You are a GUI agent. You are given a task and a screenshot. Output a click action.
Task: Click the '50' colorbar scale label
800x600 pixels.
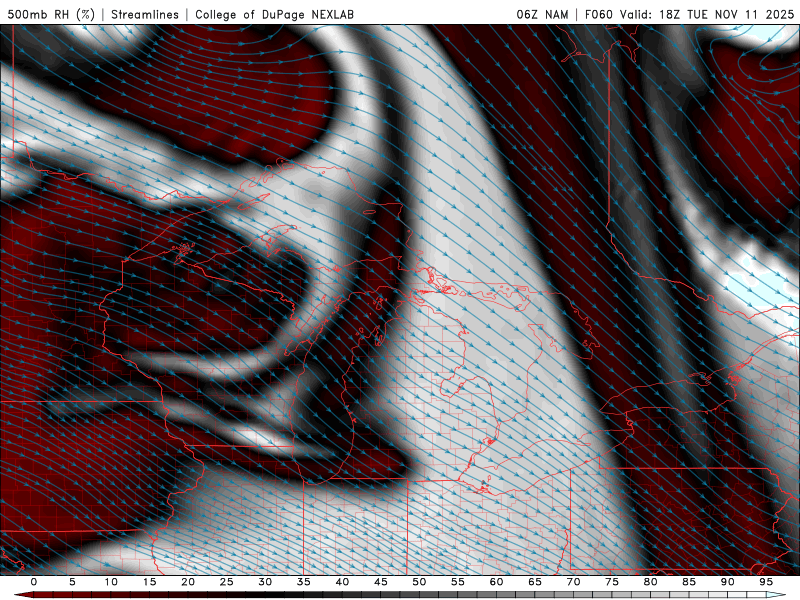(x=419, y=582)
